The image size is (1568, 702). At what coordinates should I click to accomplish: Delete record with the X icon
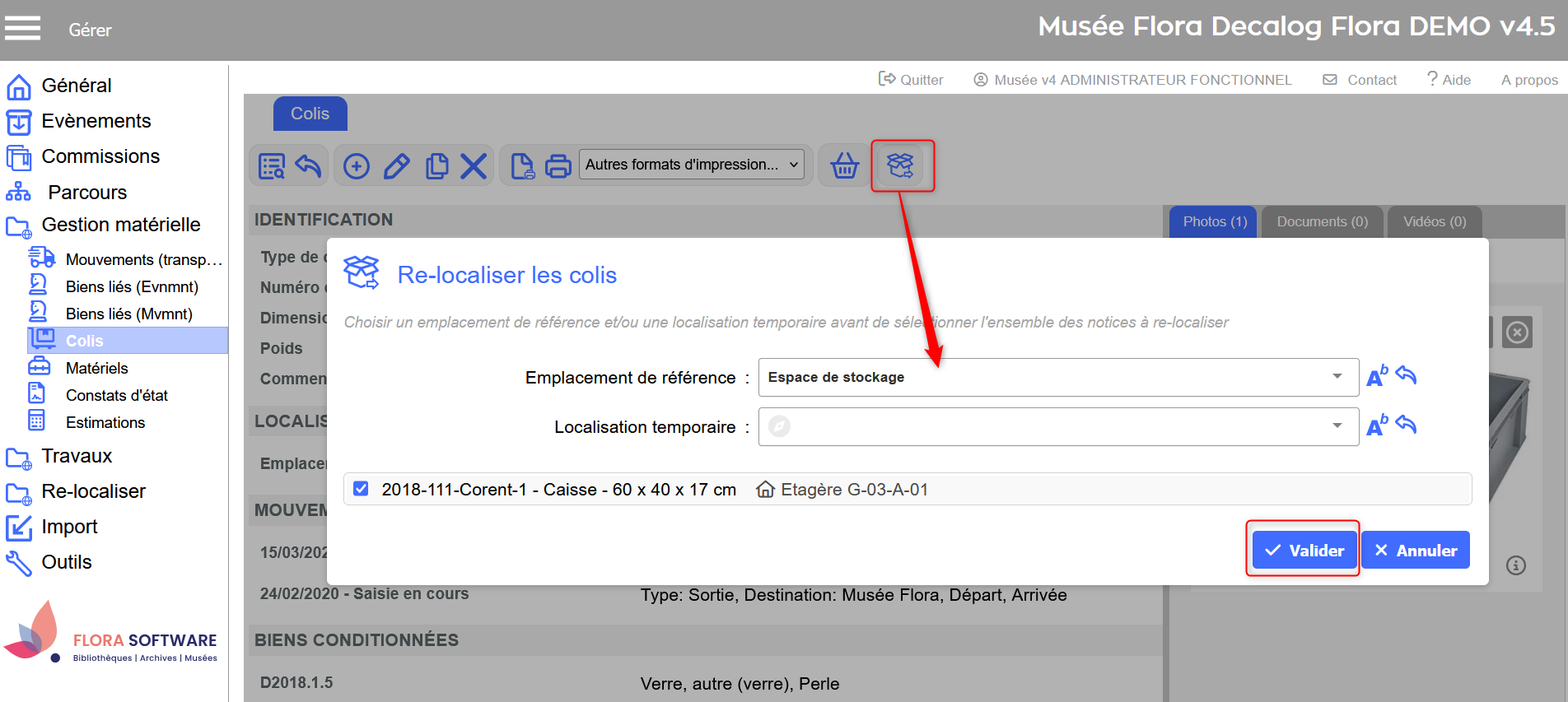474,165
